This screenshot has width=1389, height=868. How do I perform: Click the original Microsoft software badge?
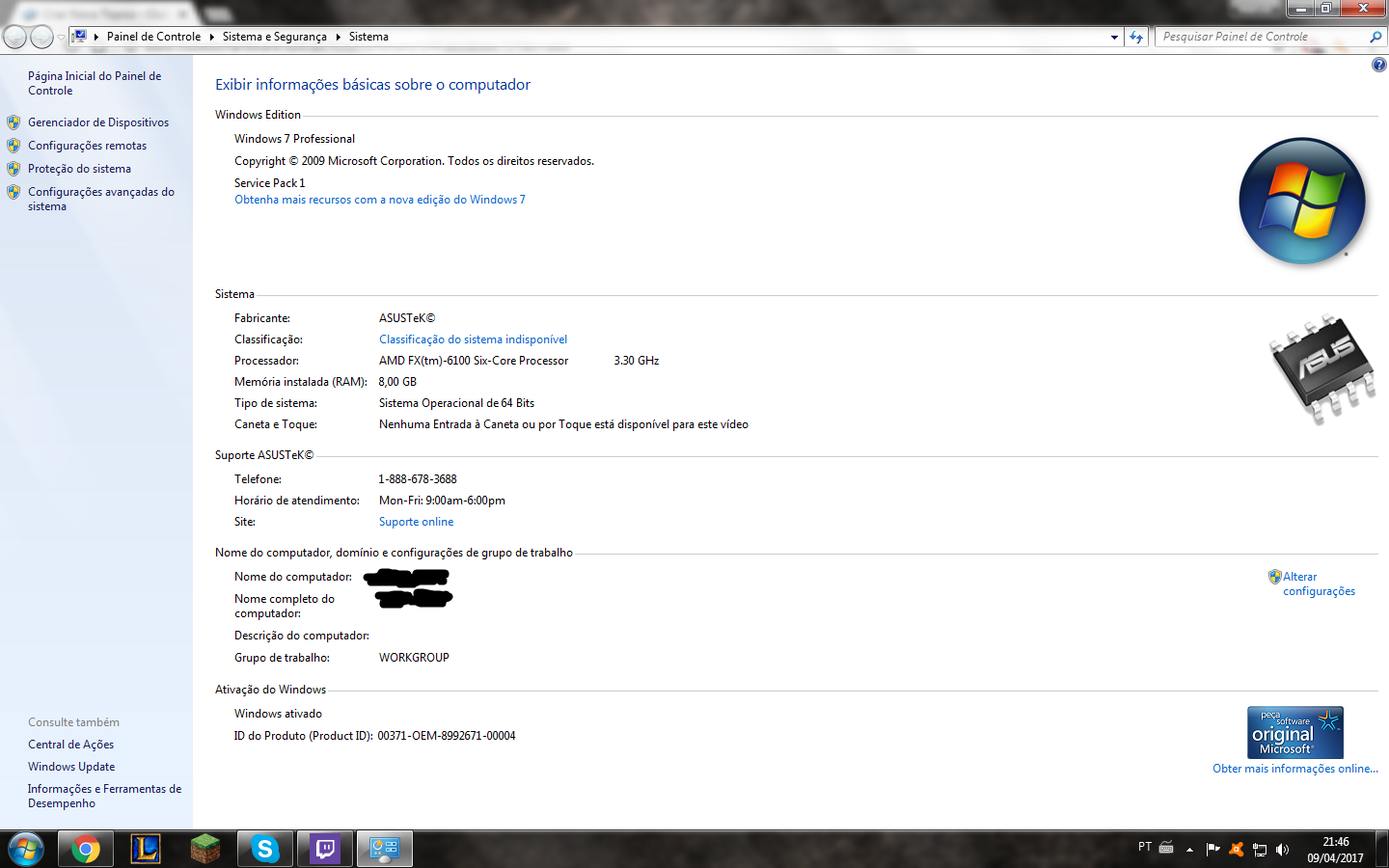(1295, 733)
